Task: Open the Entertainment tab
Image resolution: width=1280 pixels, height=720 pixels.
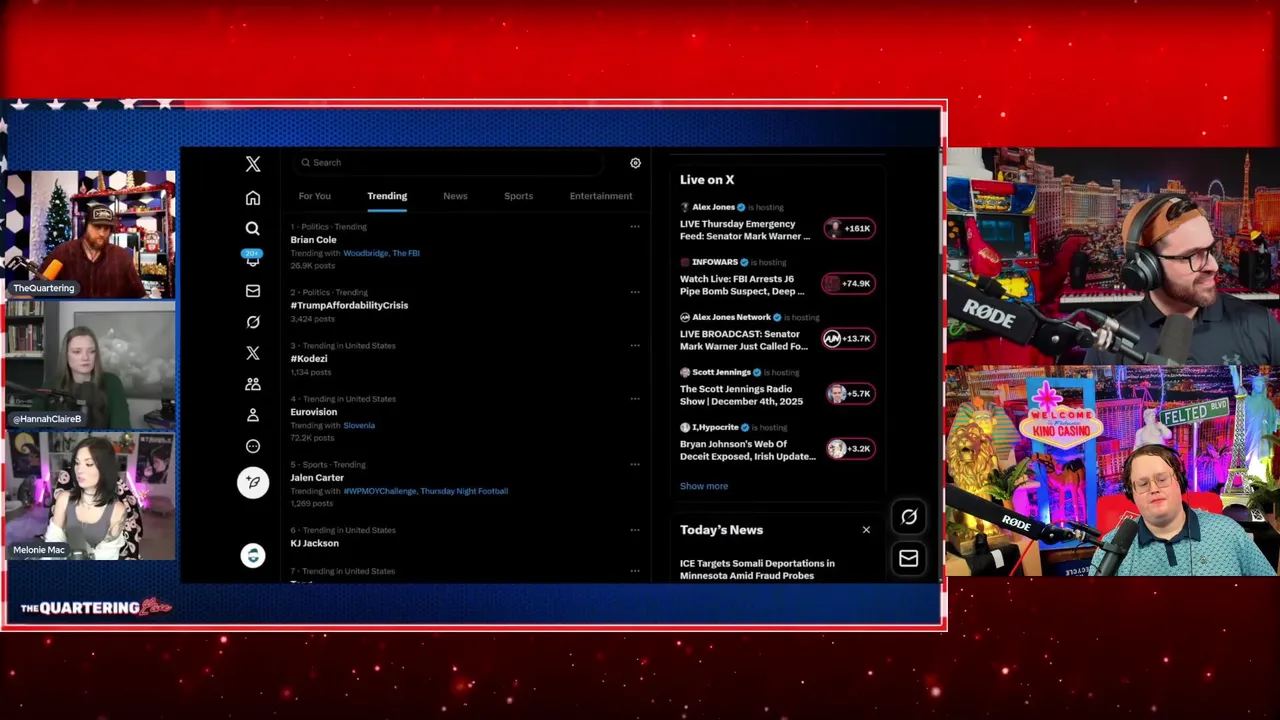Action: pos(601,196)
